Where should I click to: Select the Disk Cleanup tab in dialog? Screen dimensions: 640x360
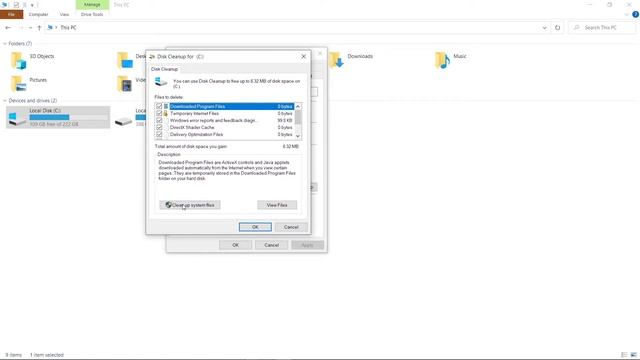click(164, 69)
